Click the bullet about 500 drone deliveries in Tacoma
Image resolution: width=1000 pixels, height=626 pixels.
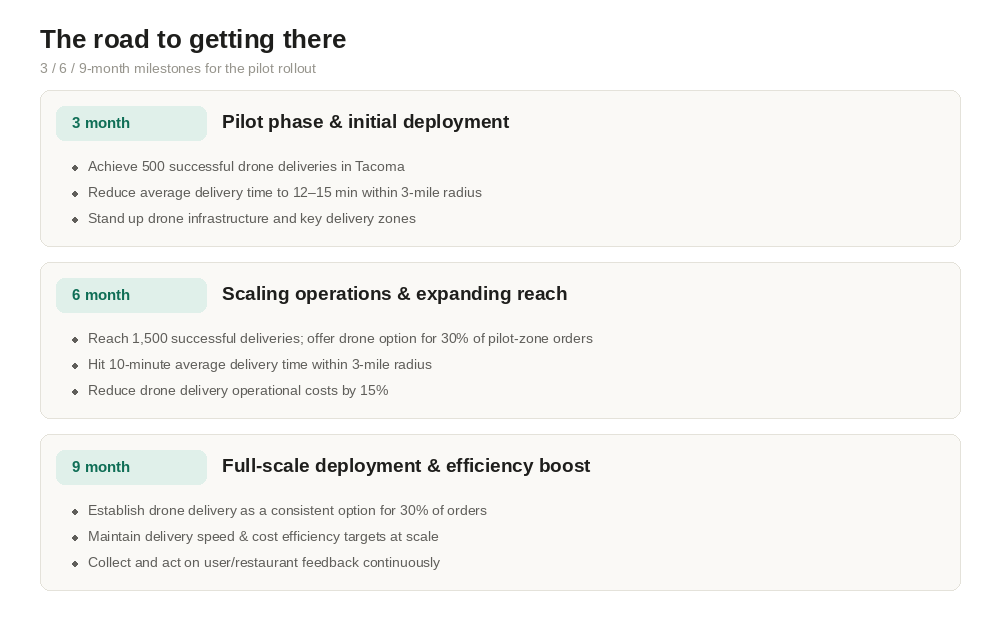coord(246,166)
